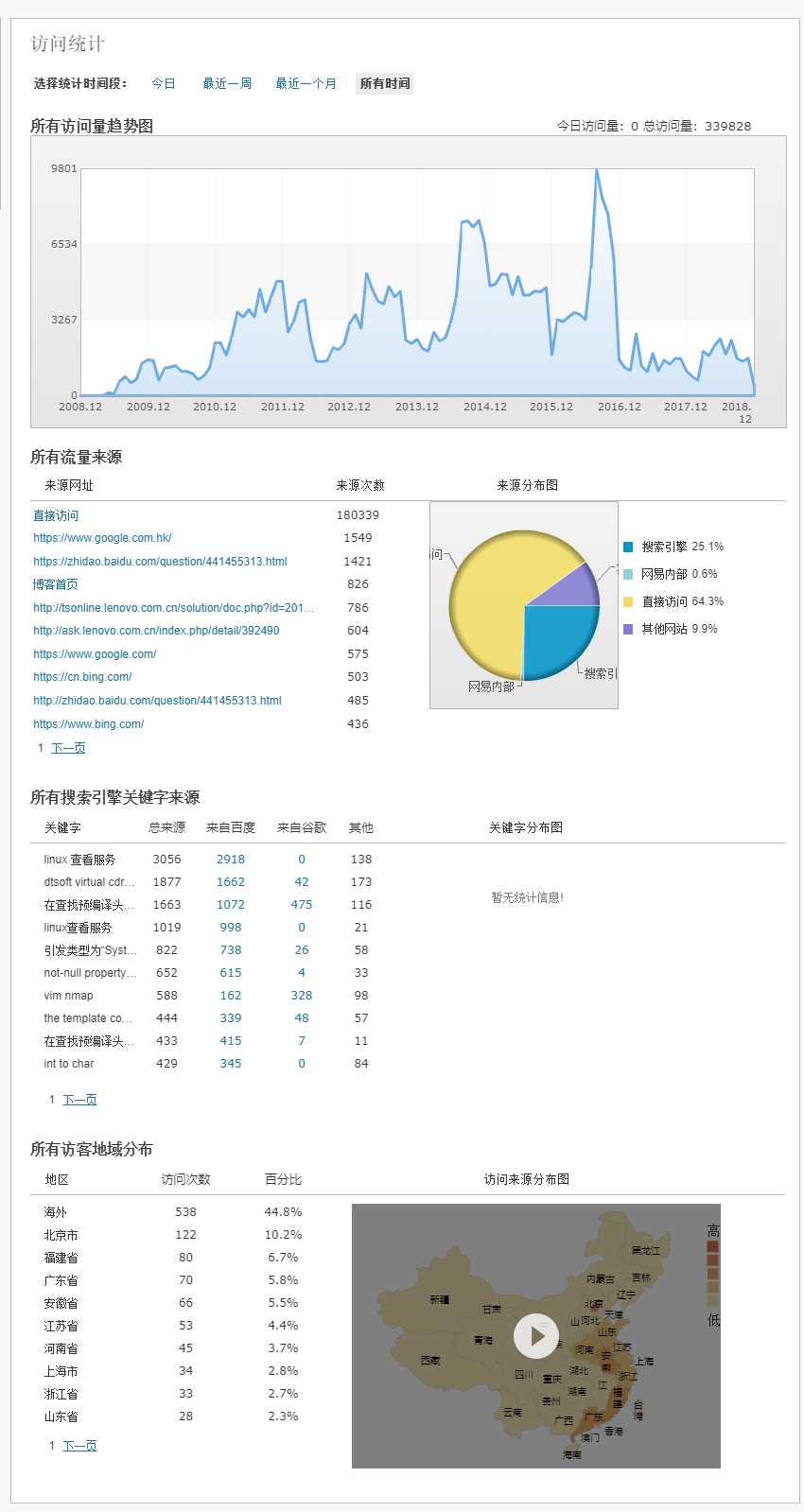Open the http://zhidao.baidu.com question link
804x1512 pixels.
(157, 701)
